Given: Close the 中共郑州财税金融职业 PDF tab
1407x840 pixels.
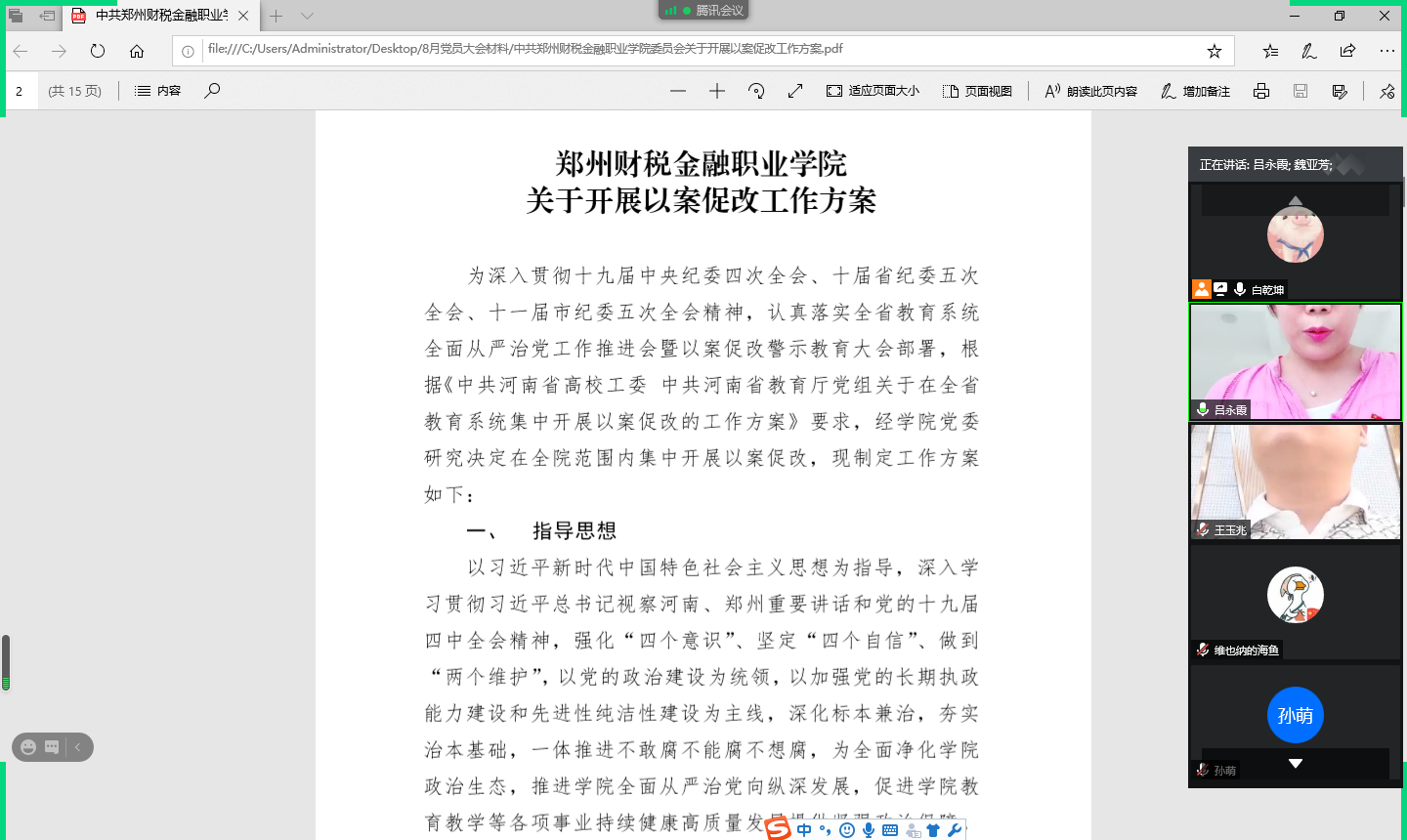Looking at the screenshot, I should coord(243,16).
